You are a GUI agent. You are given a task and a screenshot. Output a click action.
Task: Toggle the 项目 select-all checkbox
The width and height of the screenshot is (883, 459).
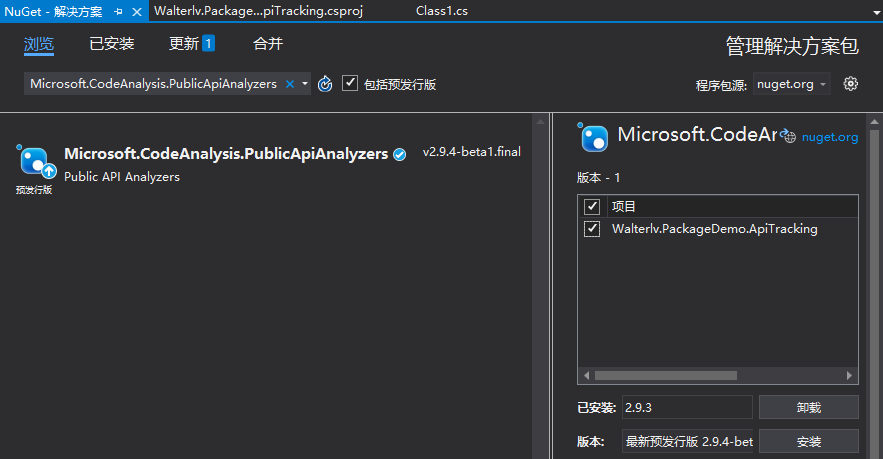[592, 207]
